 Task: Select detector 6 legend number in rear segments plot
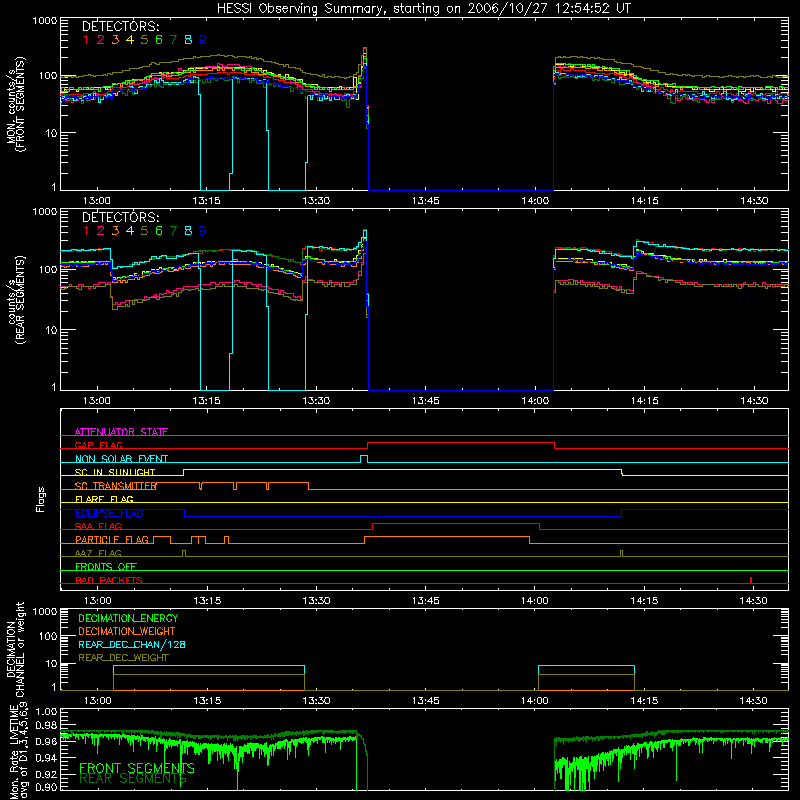(159, 231)
